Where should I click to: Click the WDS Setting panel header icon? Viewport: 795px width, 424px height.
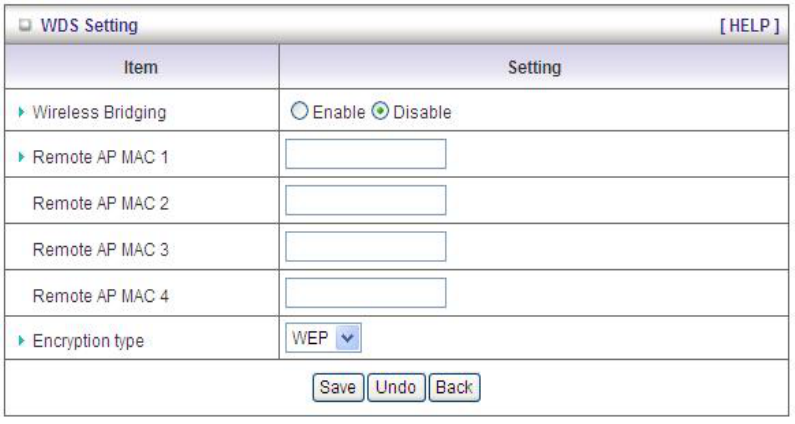(x=23, y=22)
